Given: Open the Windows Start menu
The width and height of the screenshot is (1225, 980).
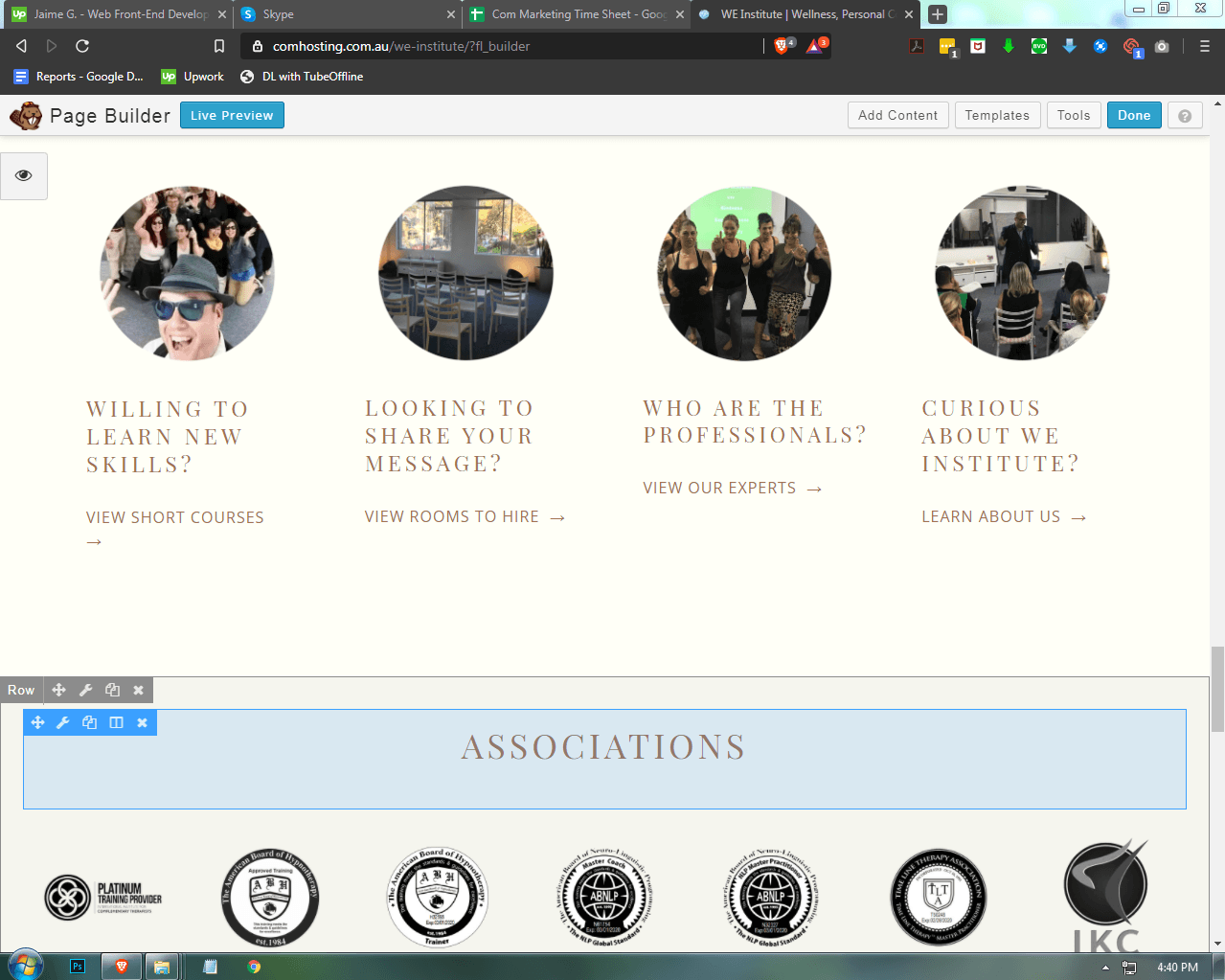Looking at the screenshot, I should click(26, 965).
